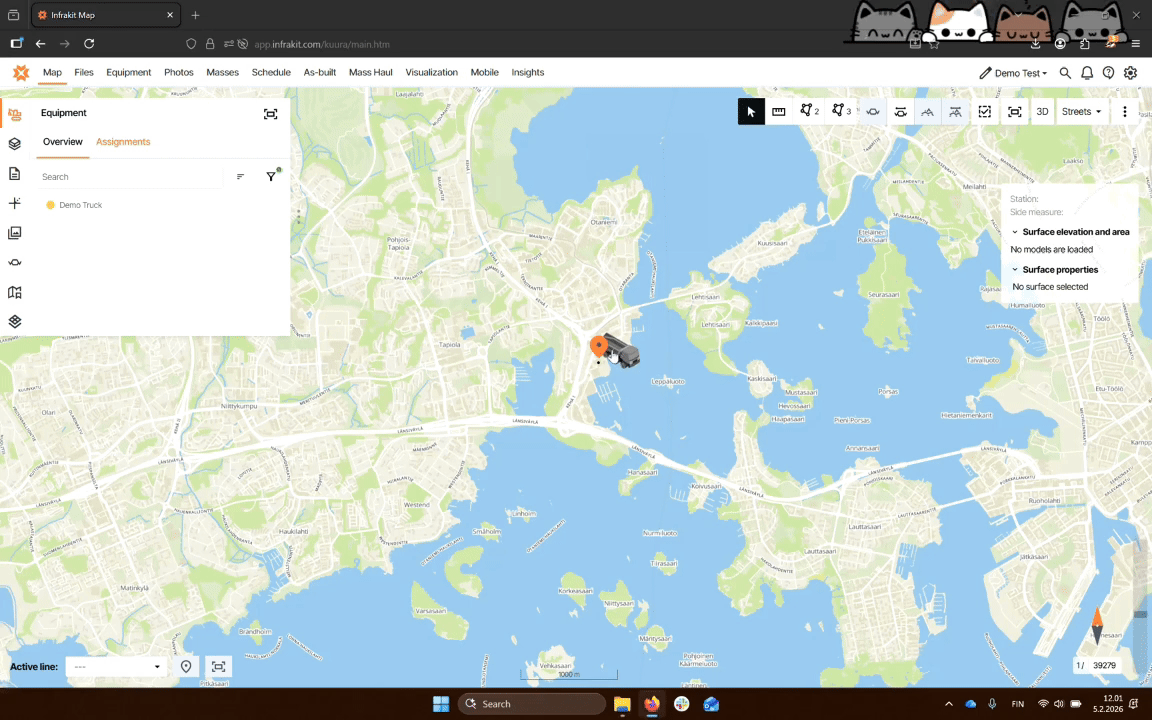The height and width of the screenshot is (720, 1152).
Task: Switch to the Assignments tab
Action: [123, 142]
